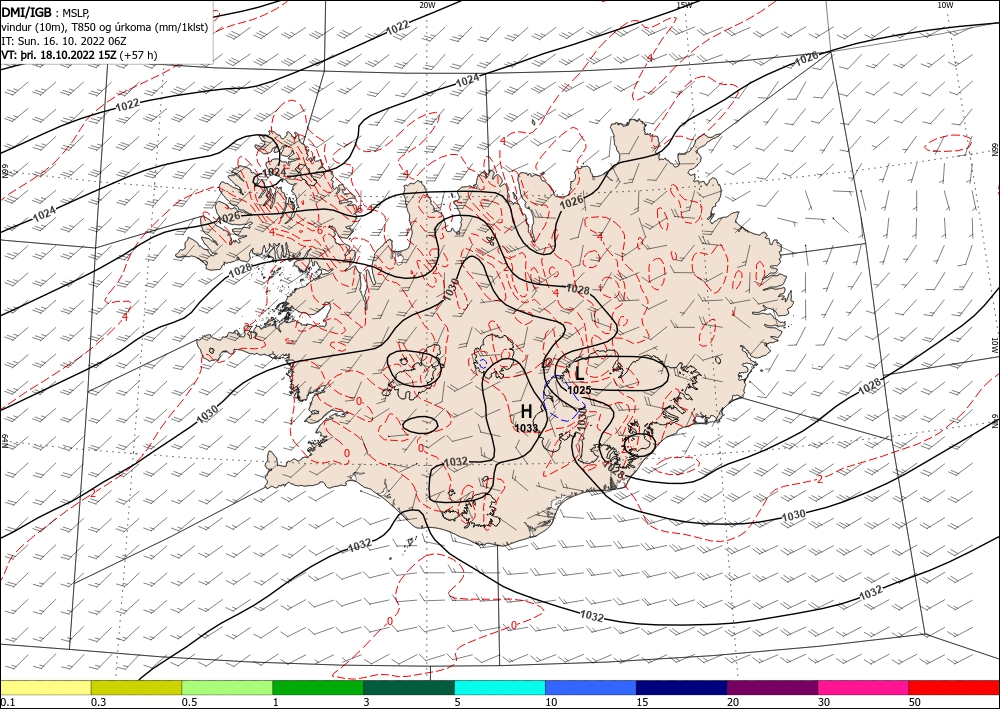The width and height of the screenshot is (1000, 709).
Task: Click the legend value 20
Action: point(733,702)
